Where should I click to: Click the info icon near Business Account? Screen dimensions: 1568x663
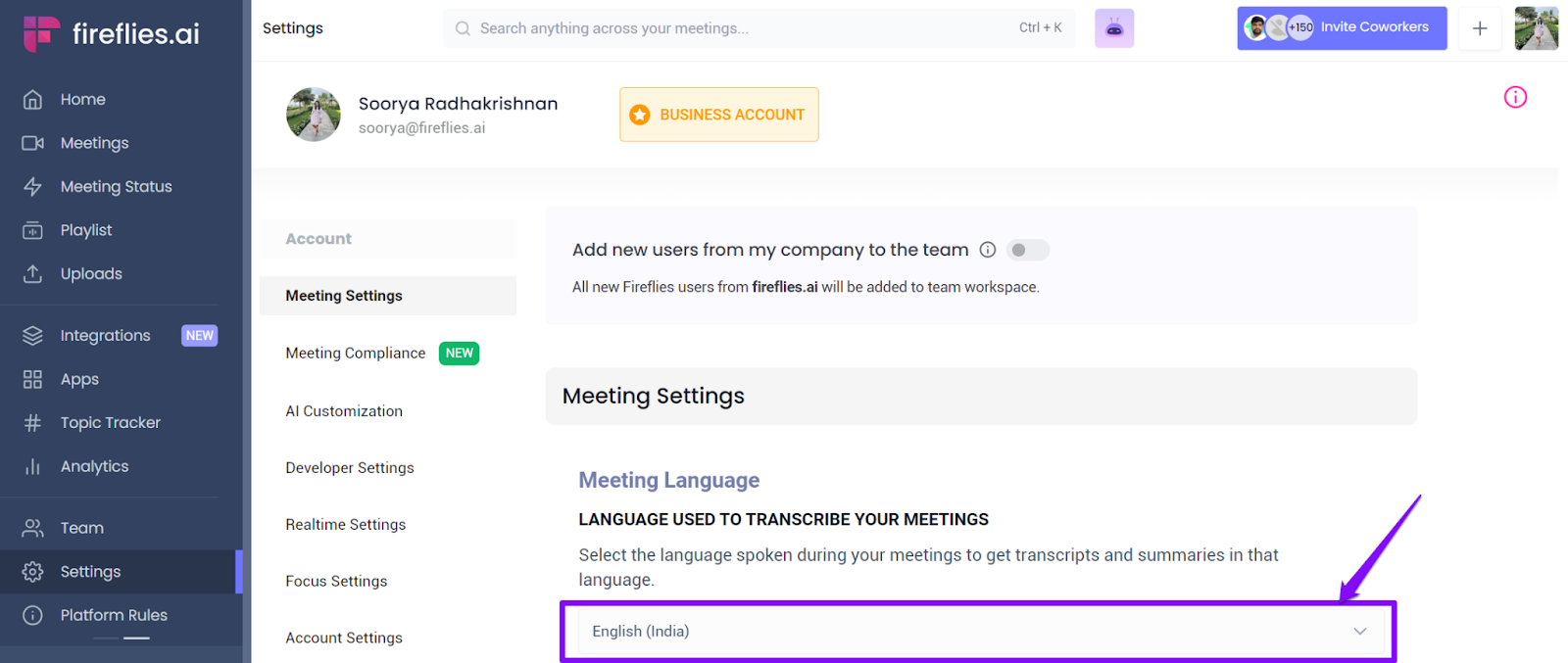coord(1515,97)
